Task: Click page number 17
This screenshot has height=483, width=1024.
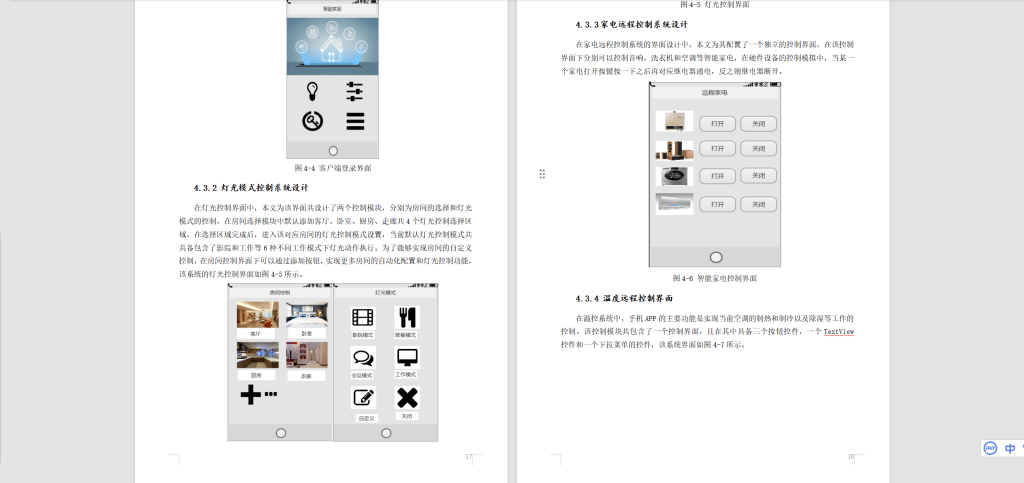Action: [x=468, y=457]
